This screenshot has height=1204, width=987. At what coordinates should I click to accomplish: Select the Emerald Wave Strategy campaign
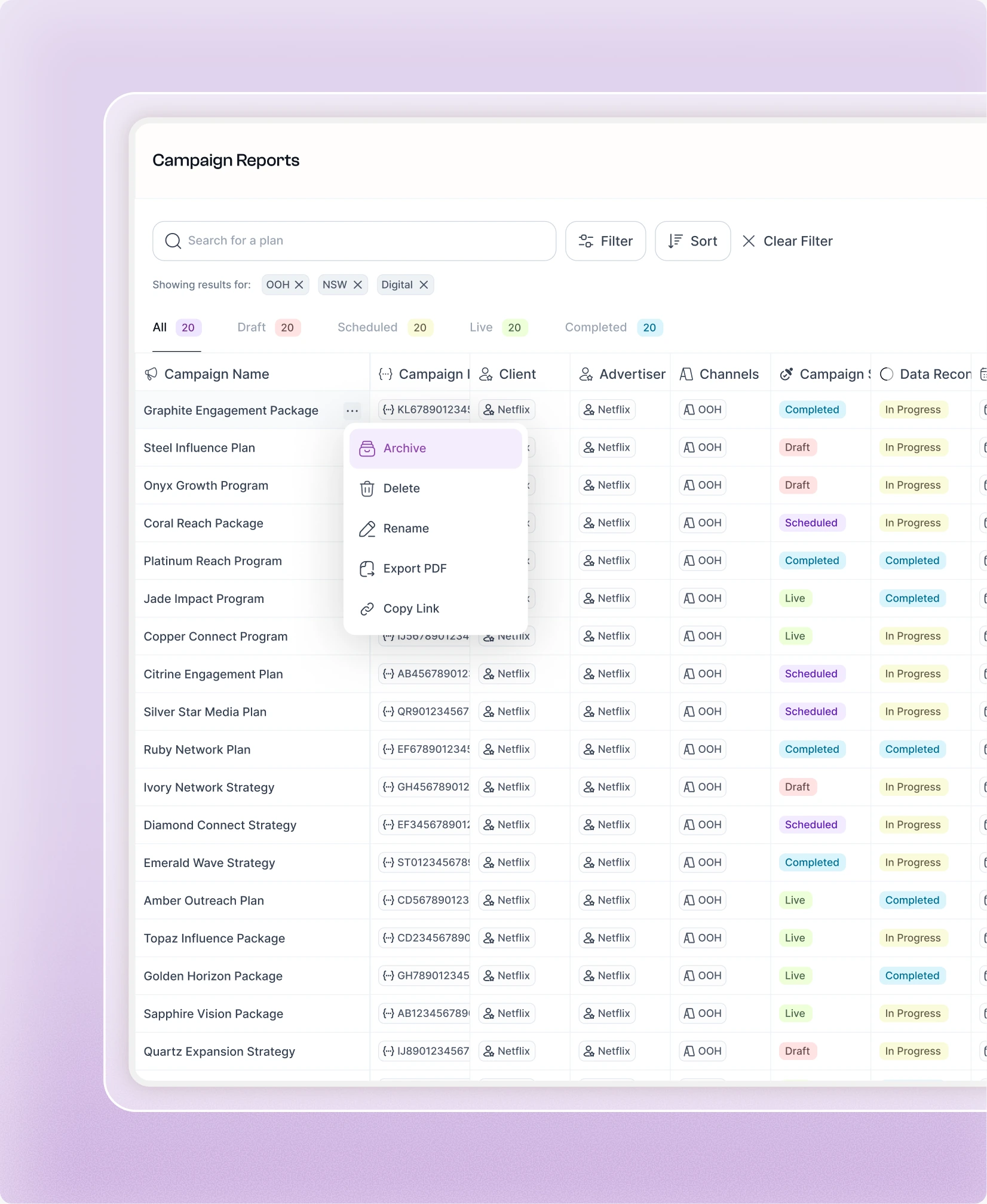click(209, 863)
